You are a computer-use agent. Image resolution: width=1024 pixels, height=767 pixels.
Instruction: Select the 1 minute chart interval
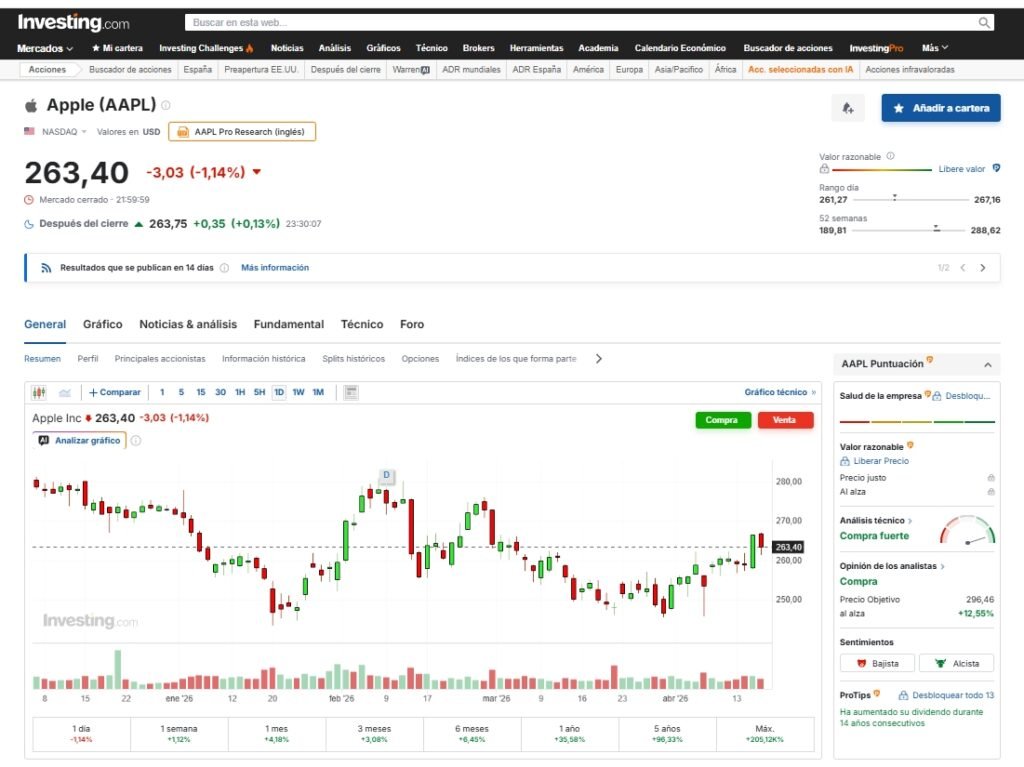pyautogui.click(x=162, y=393)
